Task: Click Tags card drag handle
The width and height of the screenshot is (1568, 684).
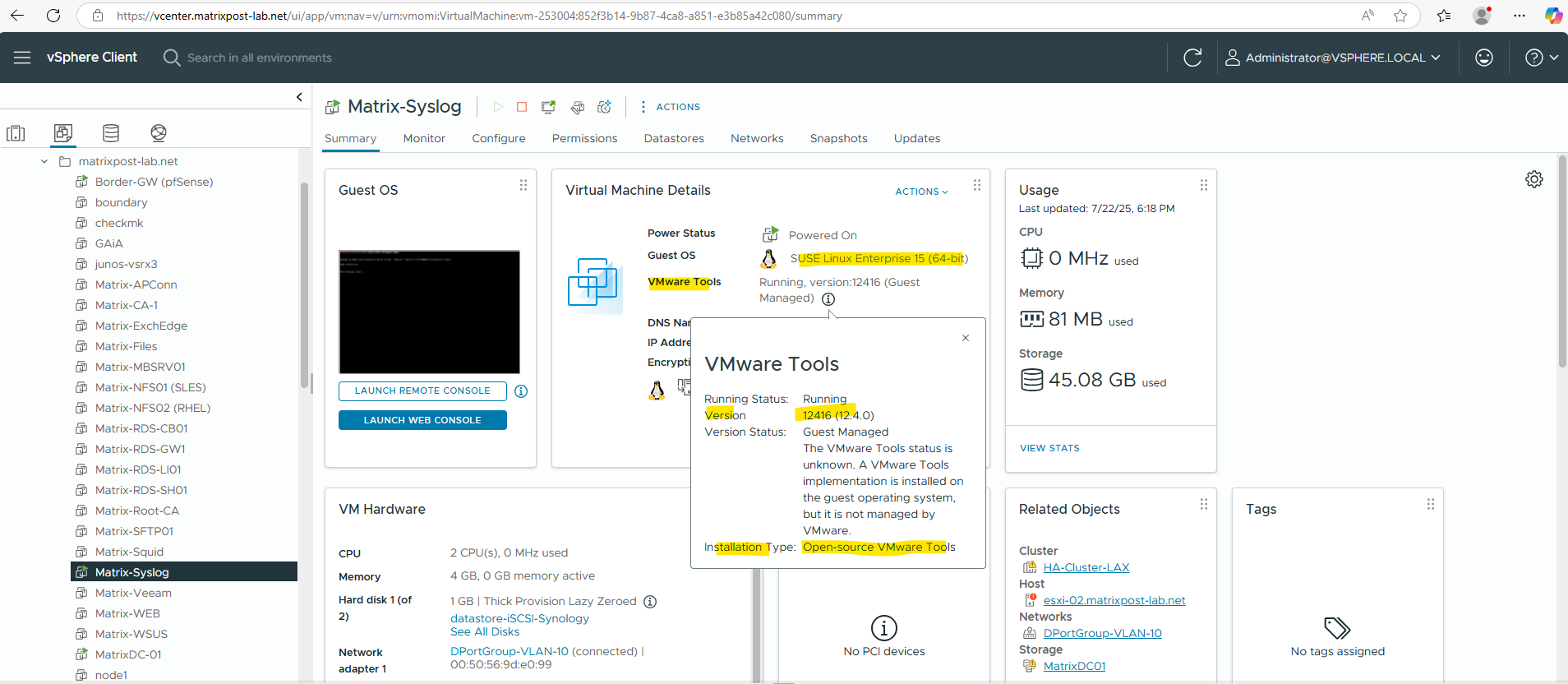Action: (x=1431, y=504)
